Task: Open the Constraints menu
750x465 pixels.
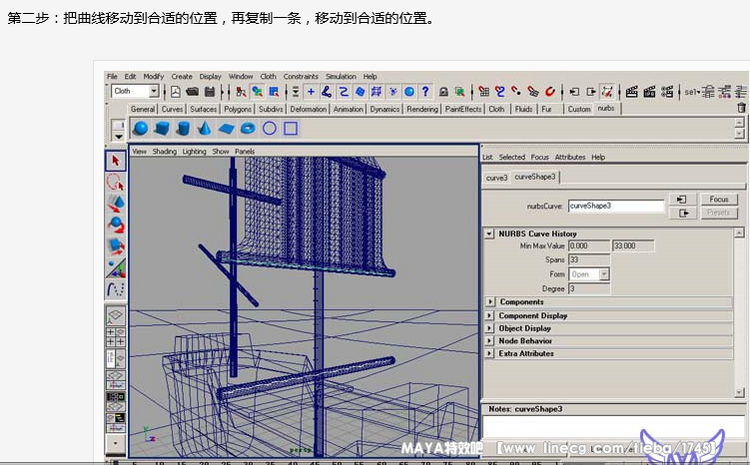Action: pyautogui.click(x=300, y=76)
